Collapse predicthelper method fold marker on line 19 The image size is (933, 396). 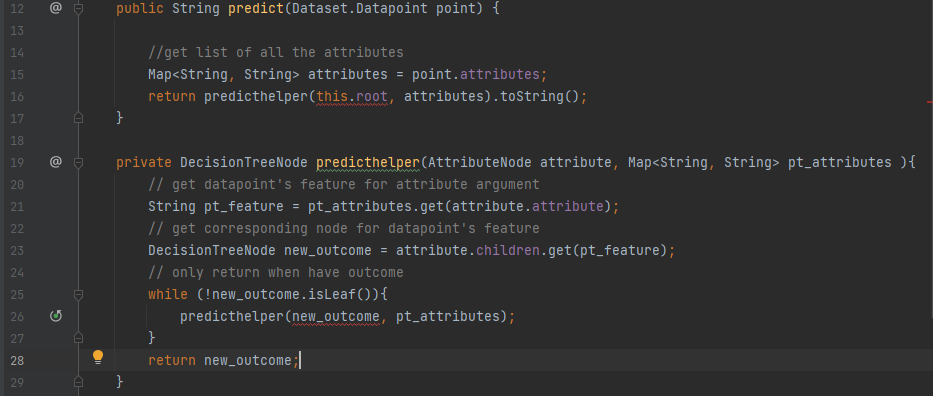(x=78, y=162)
